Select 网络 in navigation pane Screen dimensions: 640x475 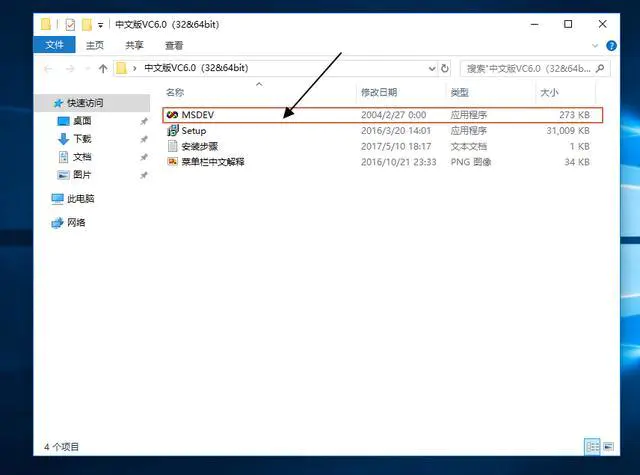click(76, 222)
